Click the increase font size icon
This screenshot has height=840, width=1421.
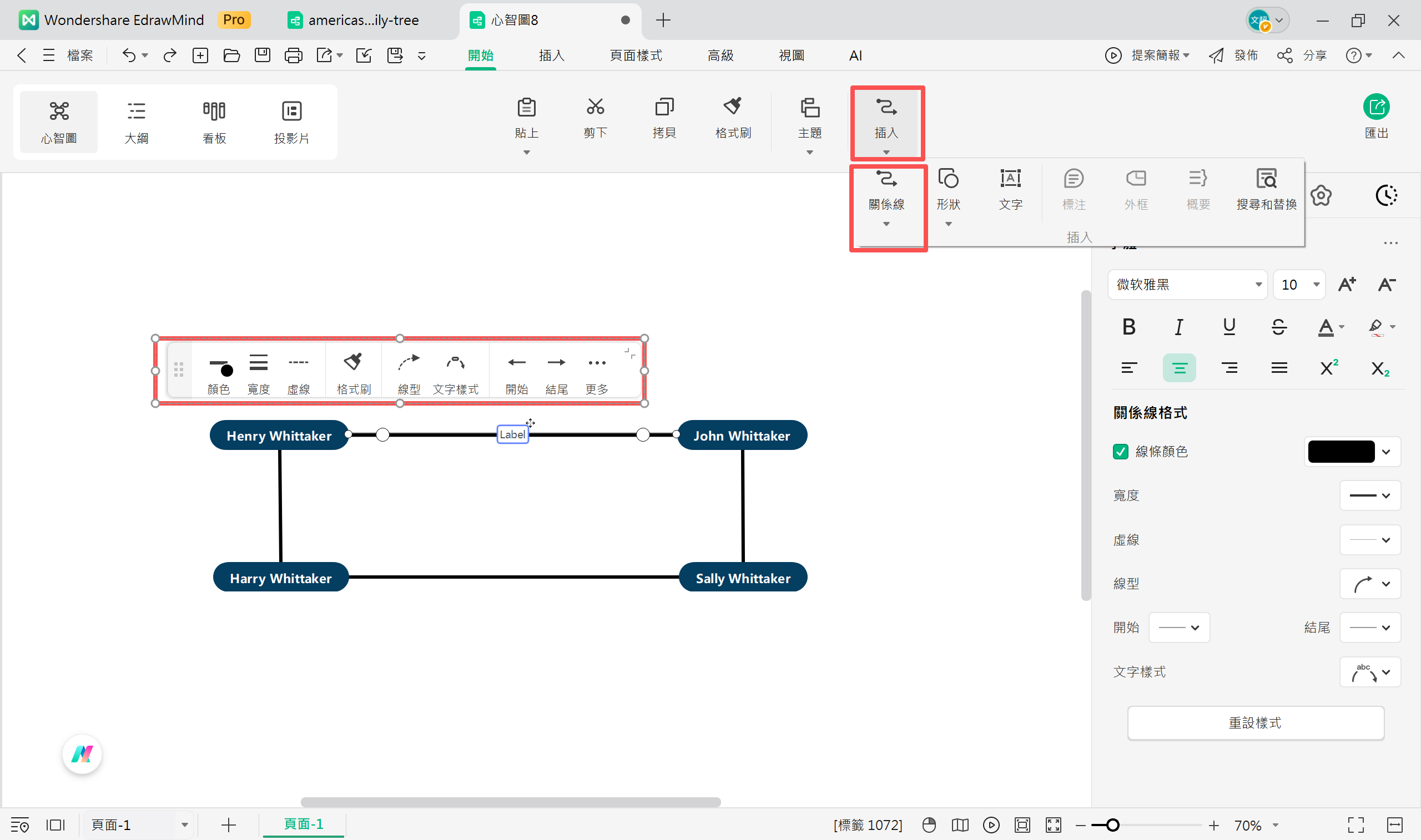[1347, 284]
